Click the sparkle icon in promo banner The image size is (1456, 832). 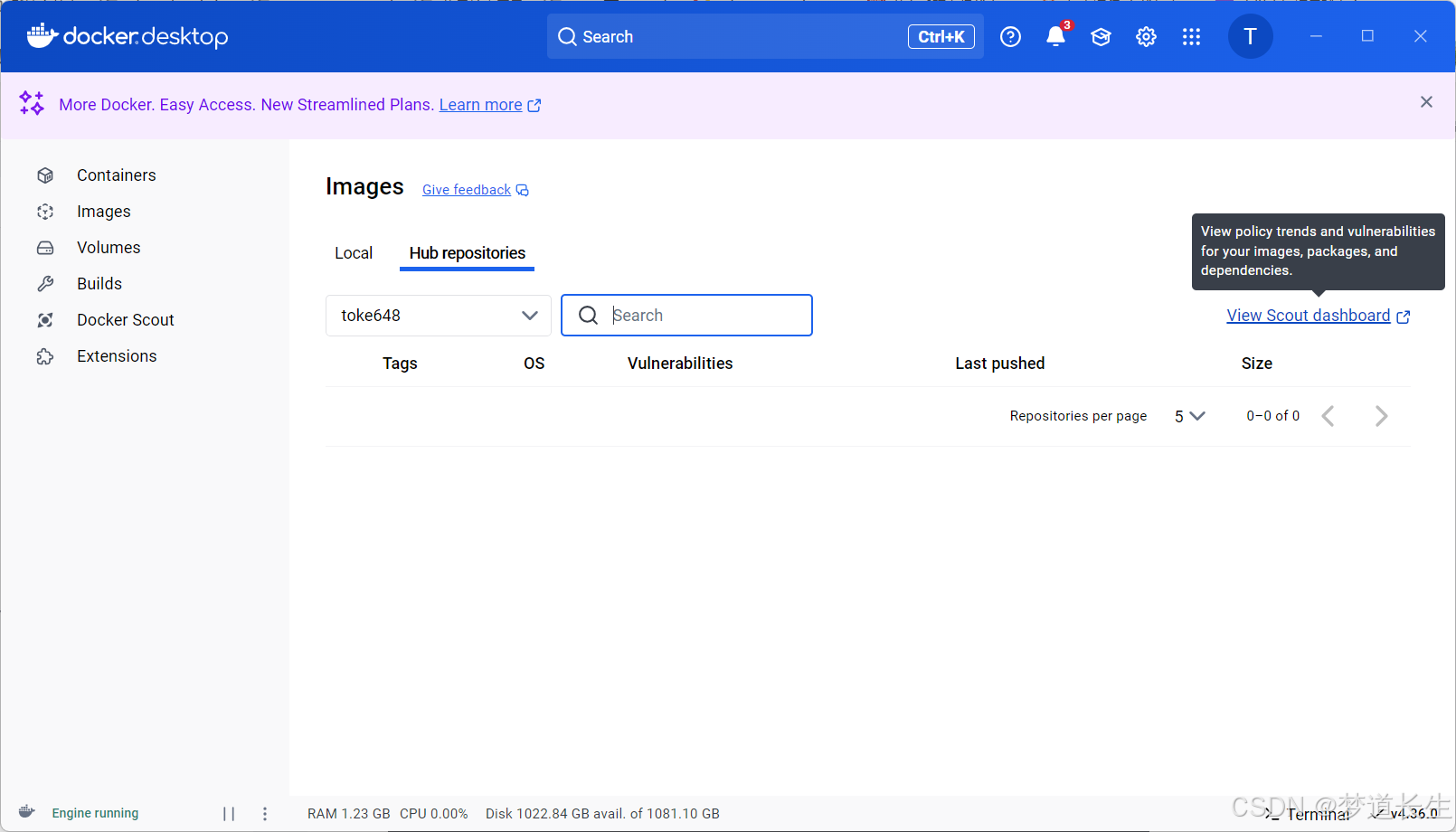click(32, 103)
